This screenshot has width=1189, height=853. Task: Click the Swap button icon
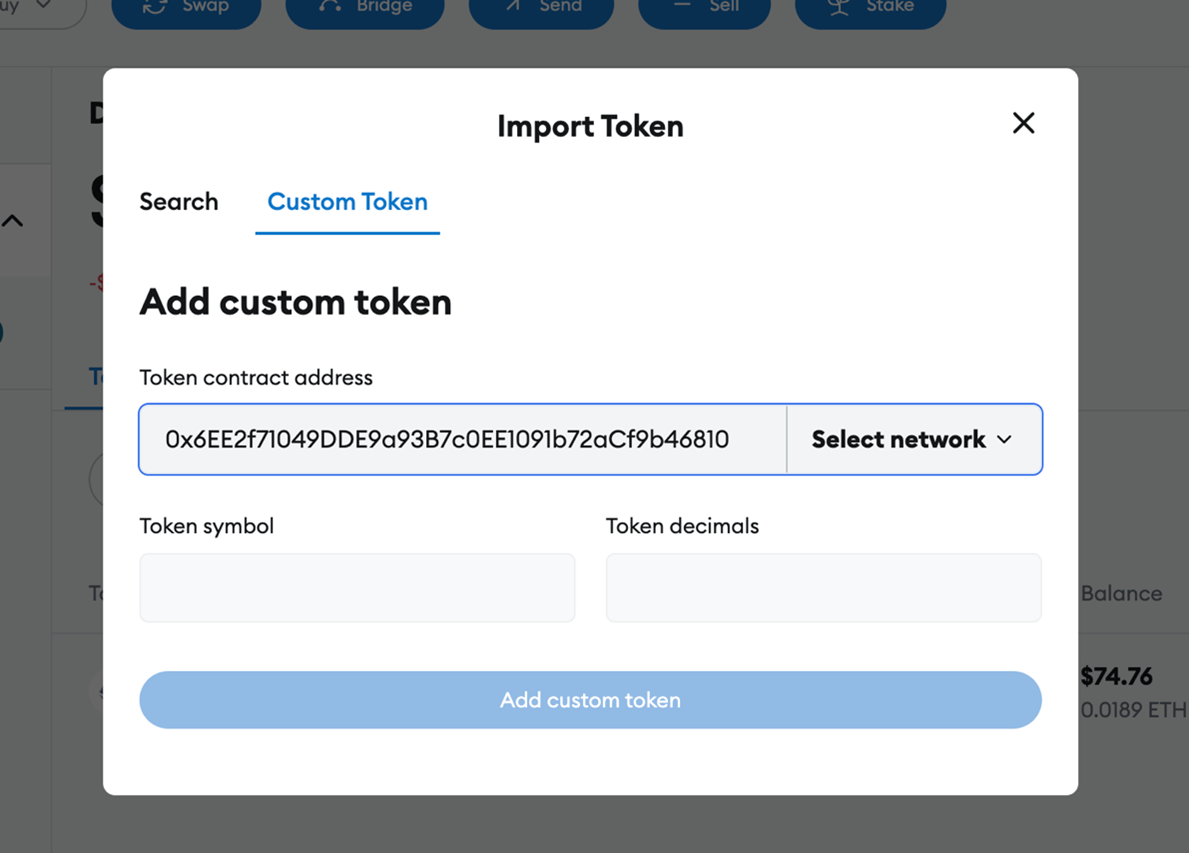pyautogui.click(x=155, y=6)
